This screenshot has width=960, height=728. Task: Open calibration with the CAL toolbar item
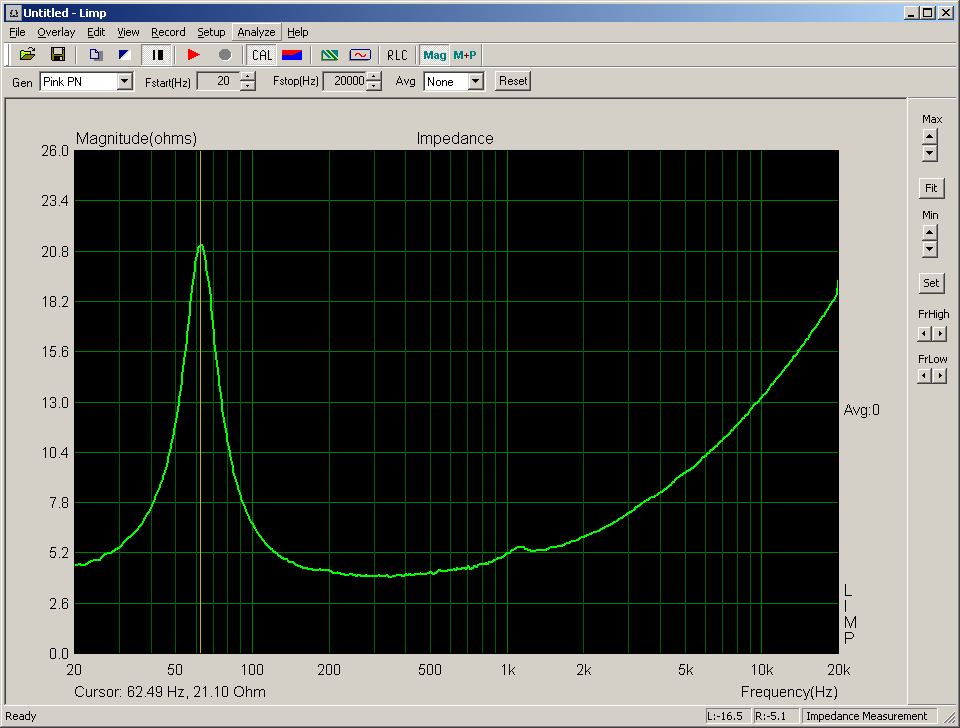[x=261, y=55]
